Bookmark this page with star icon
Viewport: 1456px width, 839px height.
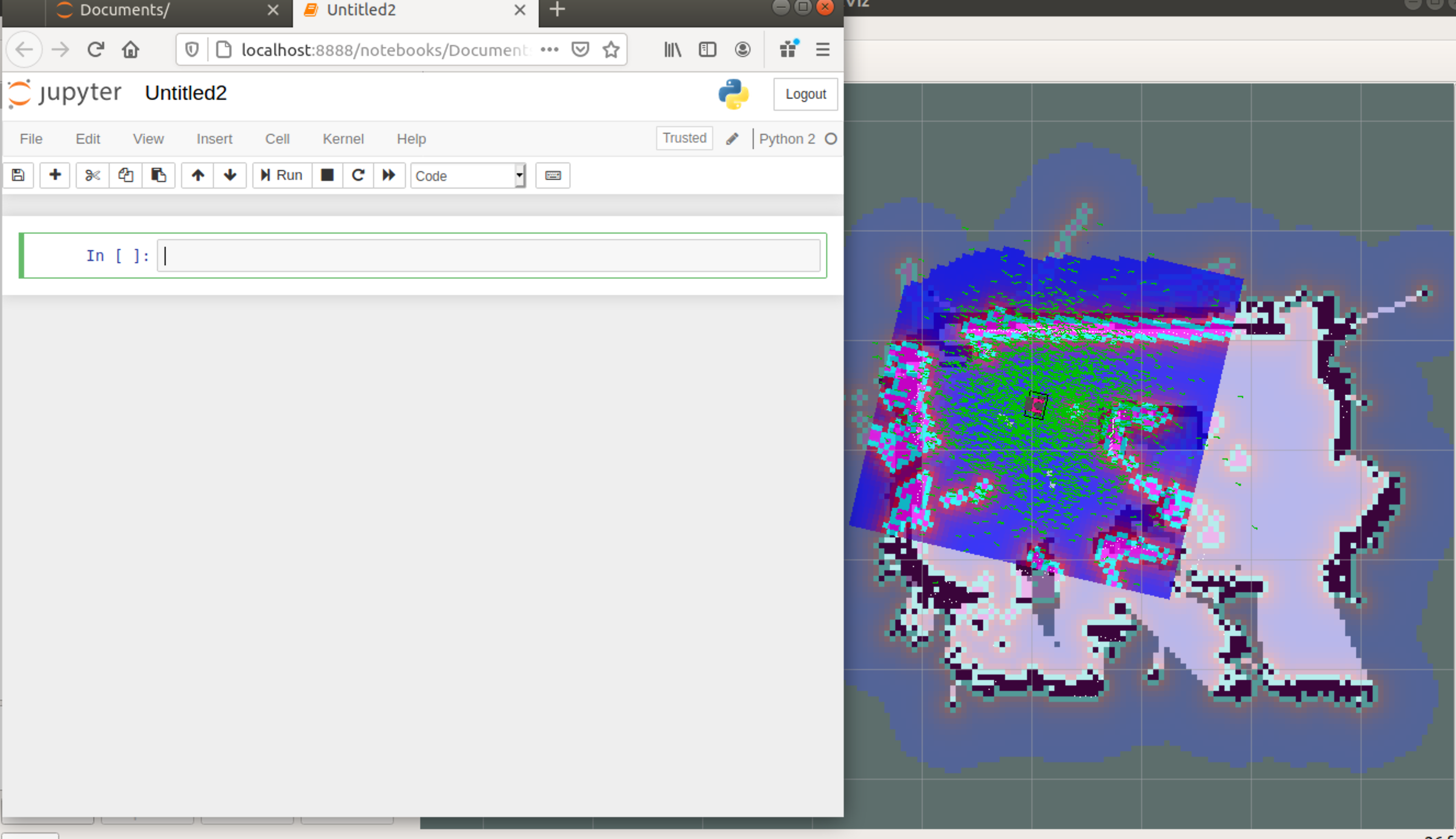pyautogui.click(x=611, y=49)
